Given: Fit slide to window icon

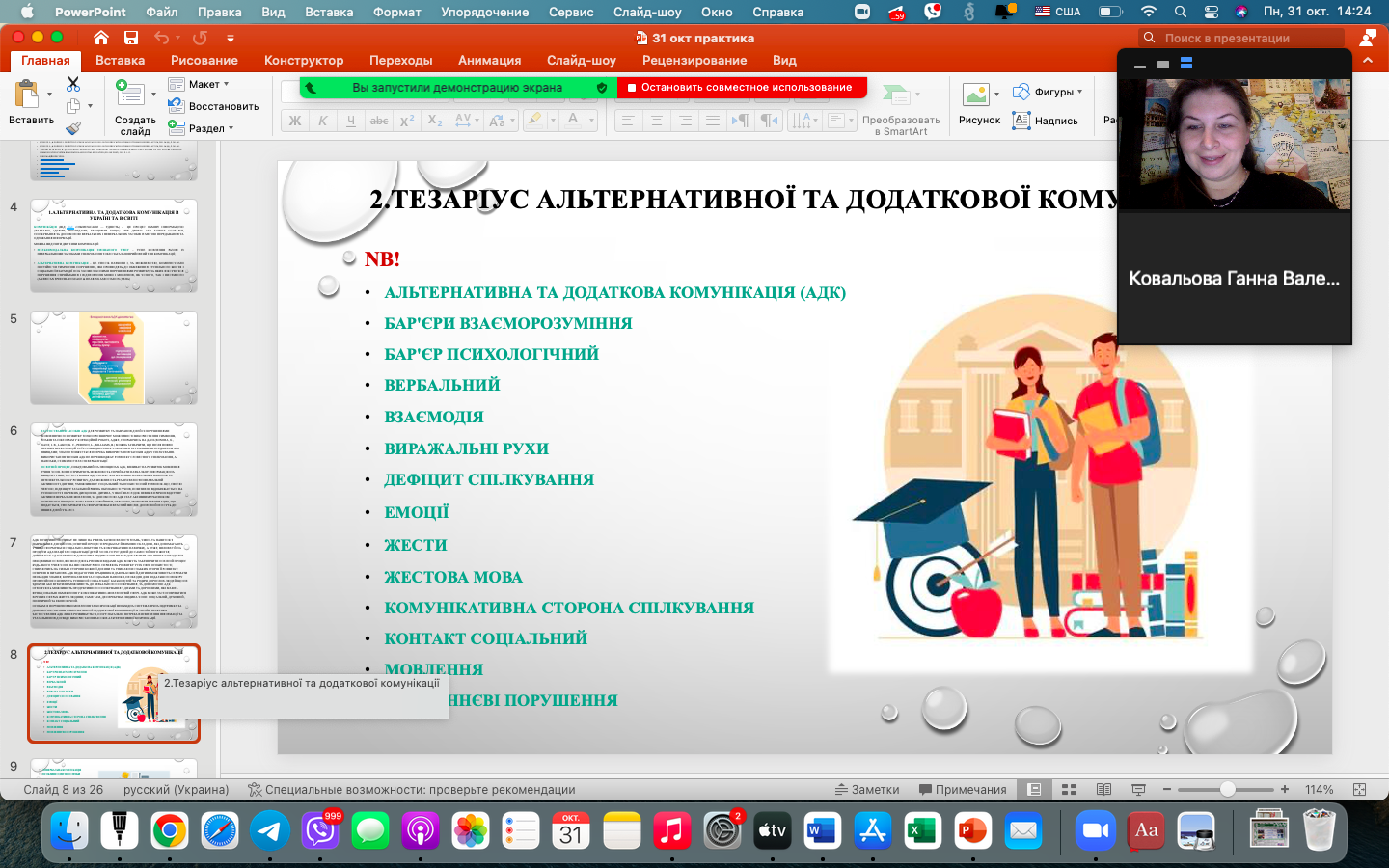Looking at the screenshot, I should point(1359,789).
